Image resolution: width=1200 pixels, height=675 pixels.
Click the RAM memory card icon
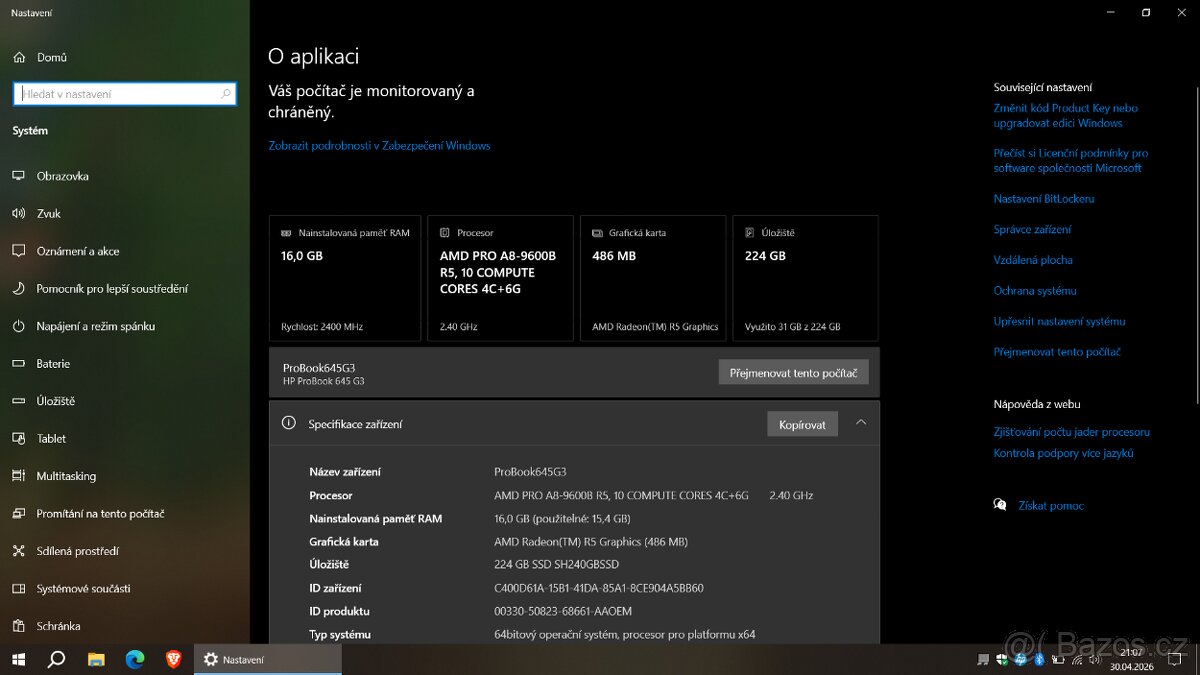coord(286,233)
